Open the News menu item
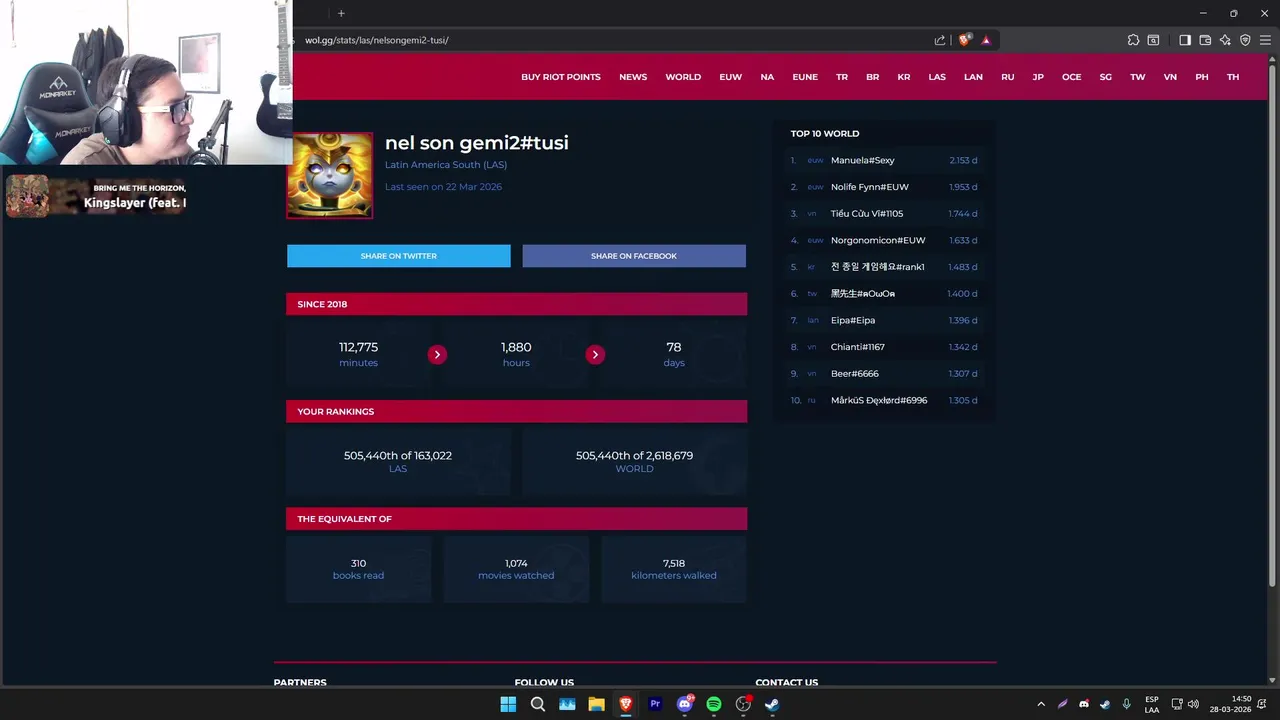The height and width of the screenshot is (720, 1280). click(x=633, y=77)
